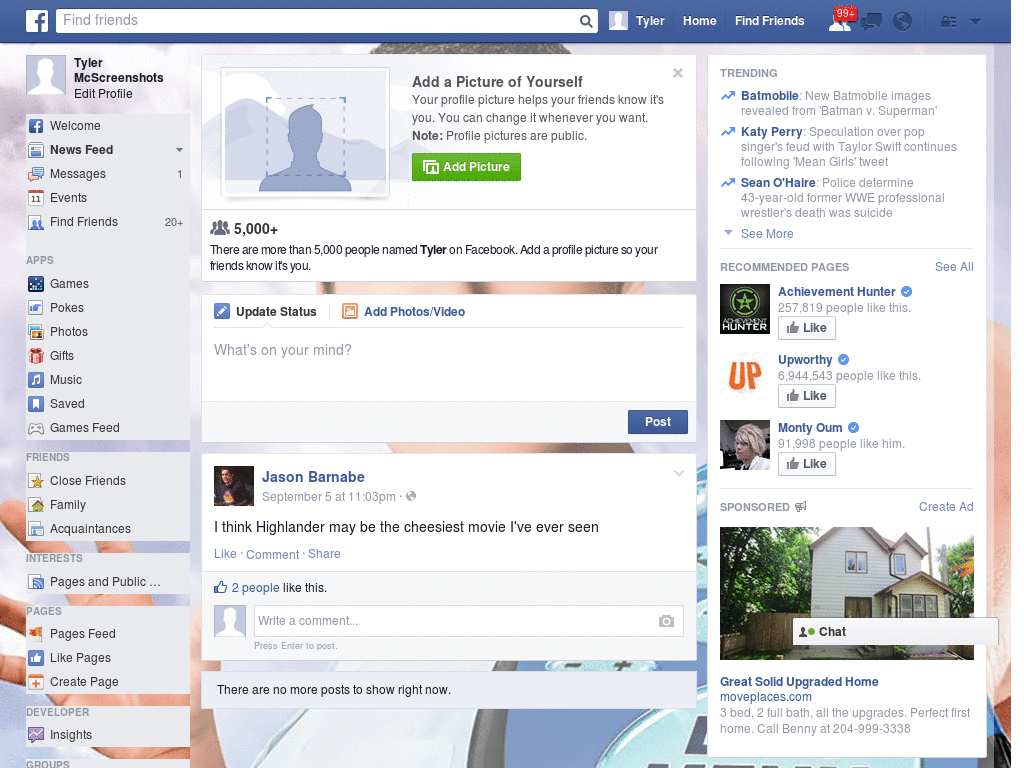This screenshot has height=768, width=1024.
Task: Click the Close Friends star icon
Action: pos(36,481)
